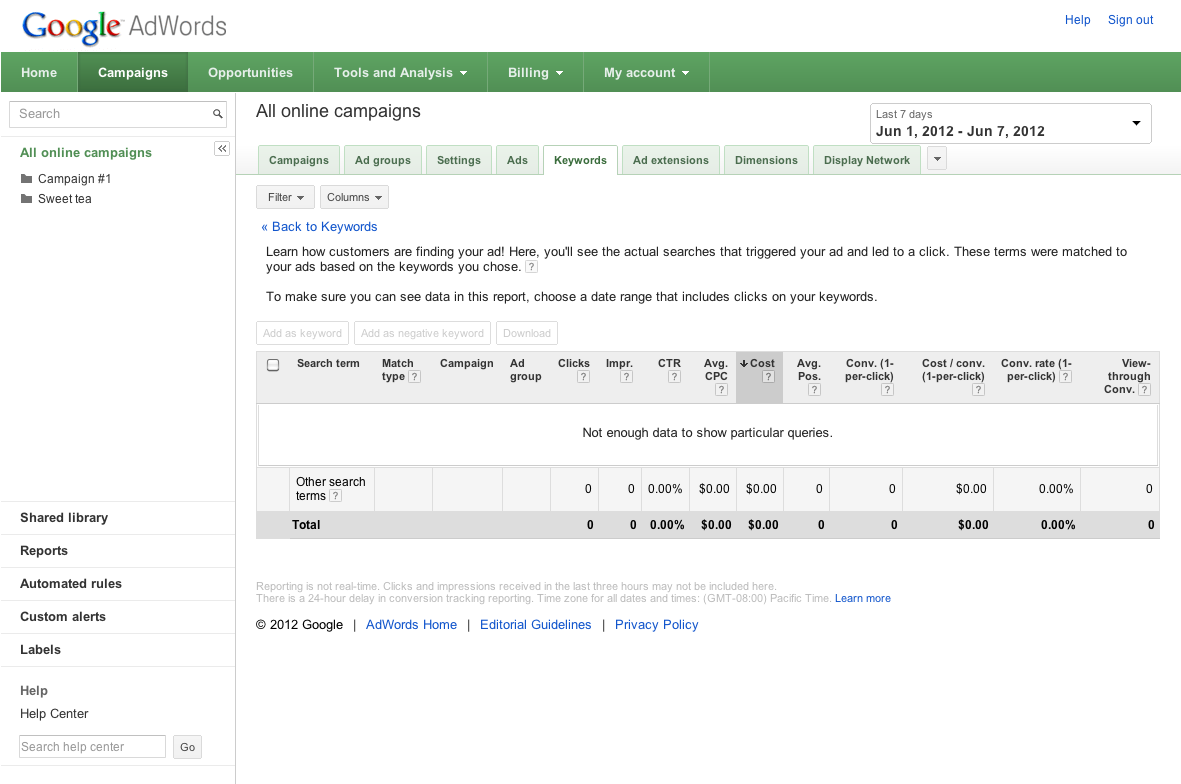Screen dimensions: 1181x784
Task: Open the Campaign #1 folder
Action: (74, 179)
